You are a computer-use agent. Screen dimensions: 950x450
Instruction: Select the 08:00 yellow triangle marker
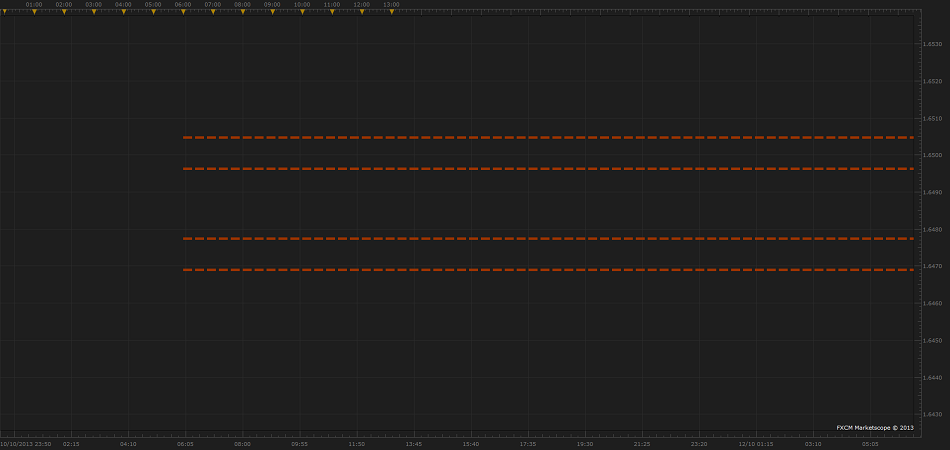(243, 12)
